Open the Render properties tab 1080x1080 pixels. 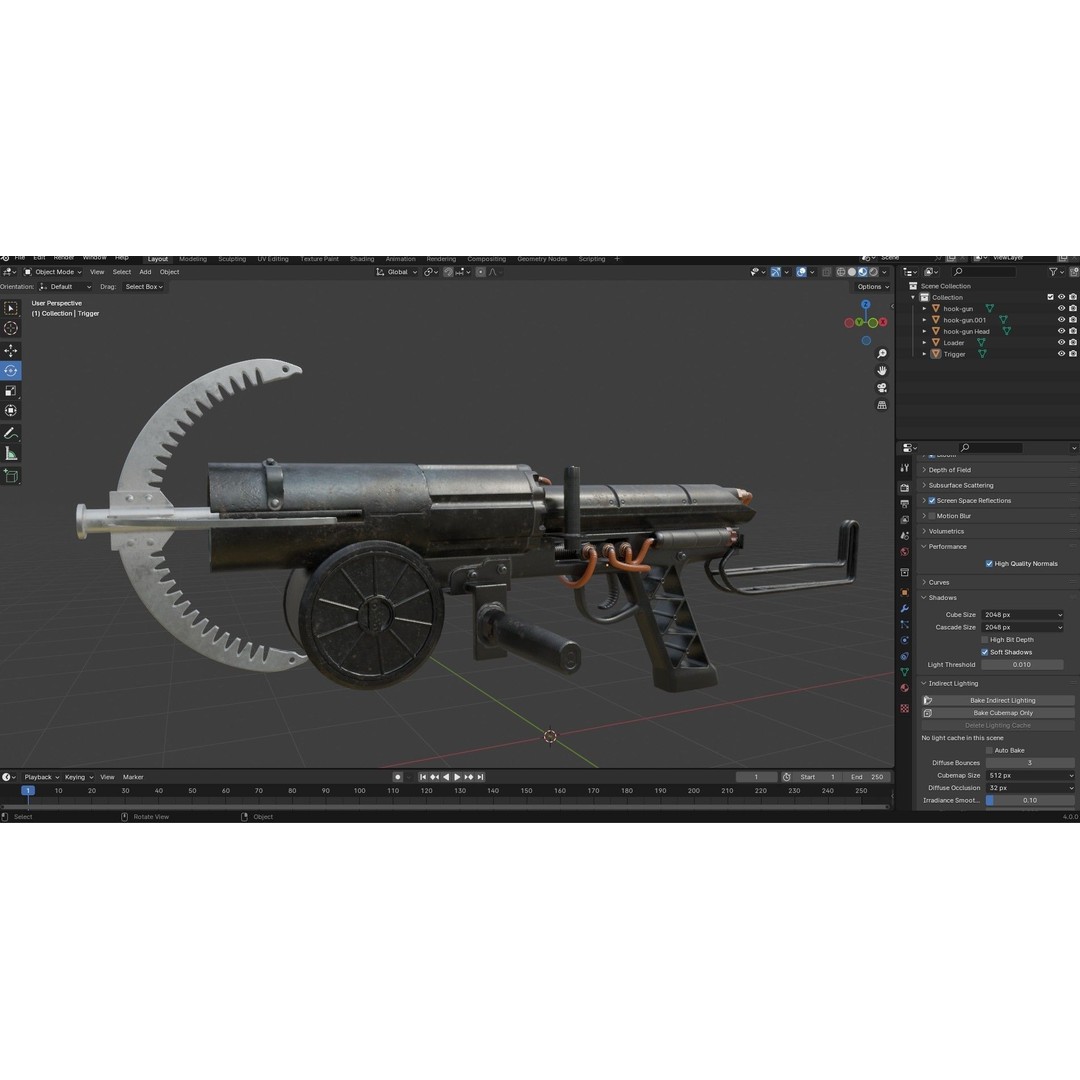[x=904, y=487]
